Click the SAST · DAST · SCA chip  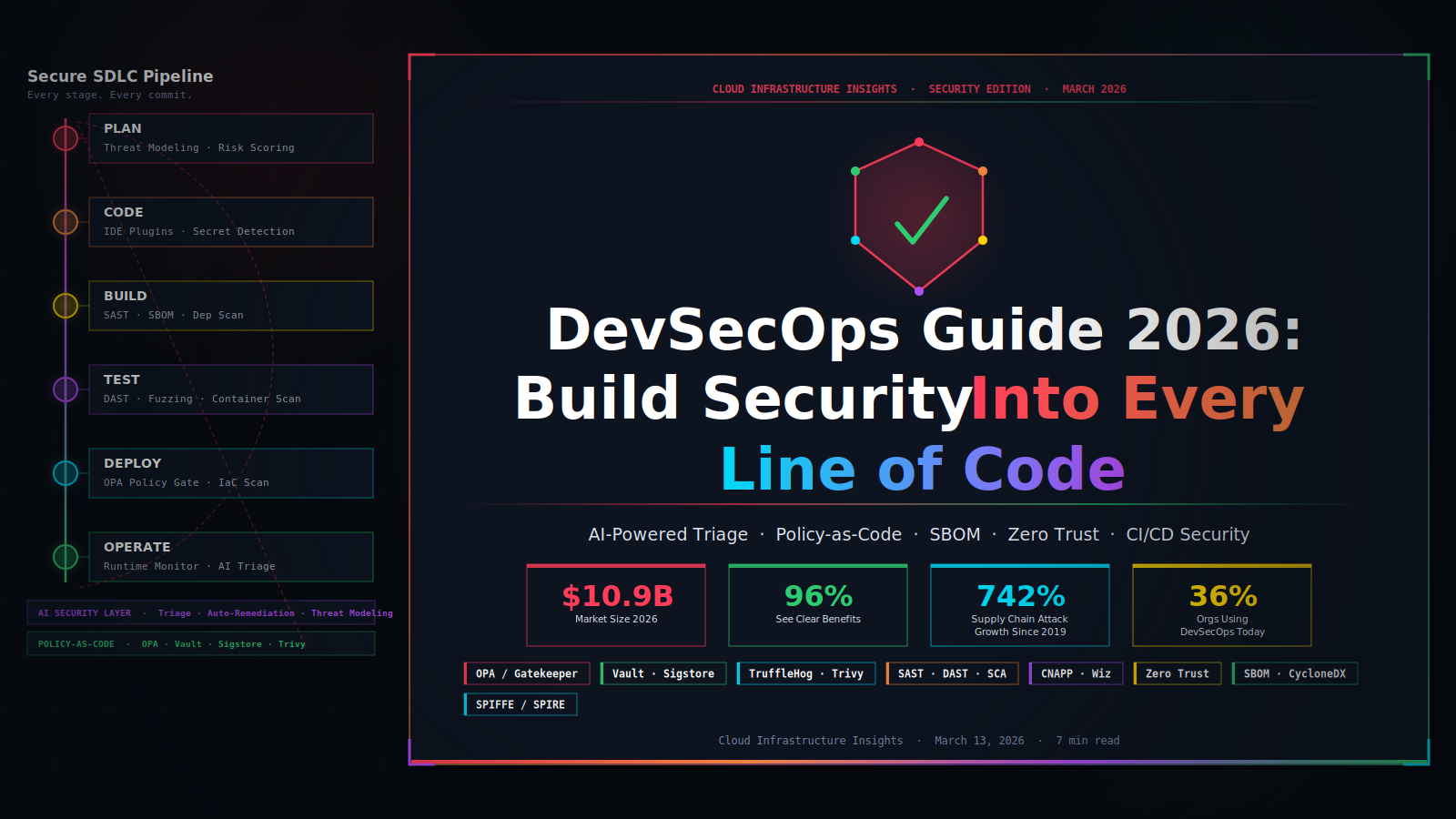coord(952,673)
